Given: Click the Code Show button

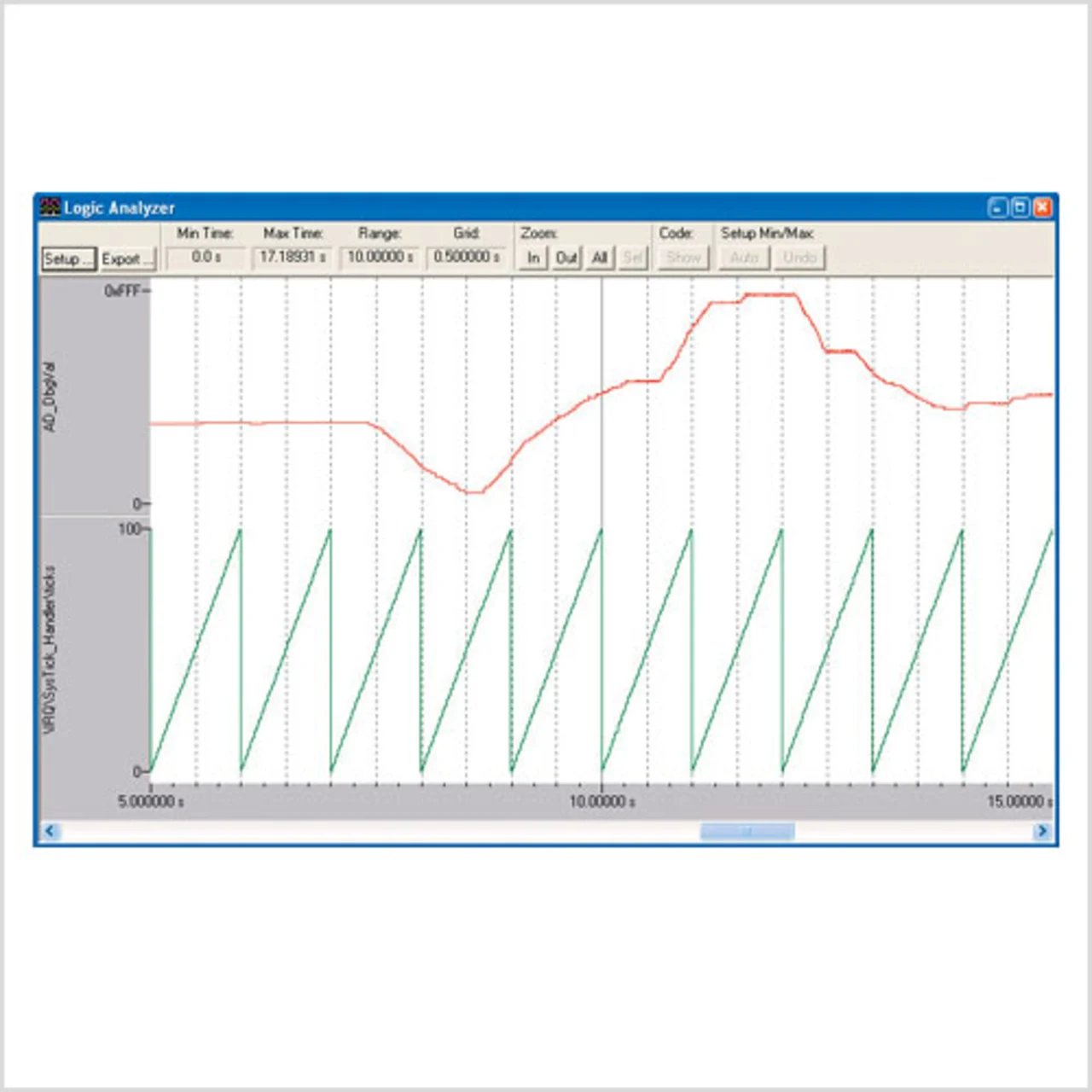Looking at the screenshot, I should point(683,258).
